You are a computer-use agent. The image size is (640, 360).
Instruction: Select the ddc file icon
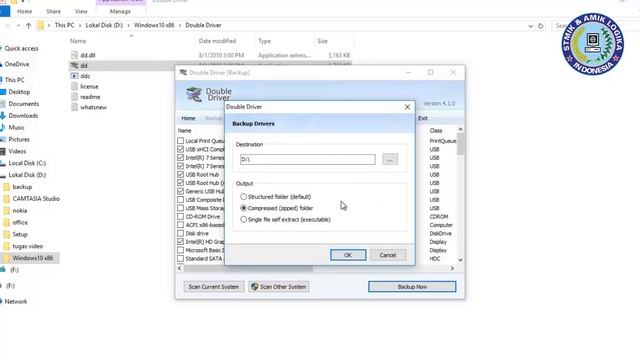click(74, 76)
